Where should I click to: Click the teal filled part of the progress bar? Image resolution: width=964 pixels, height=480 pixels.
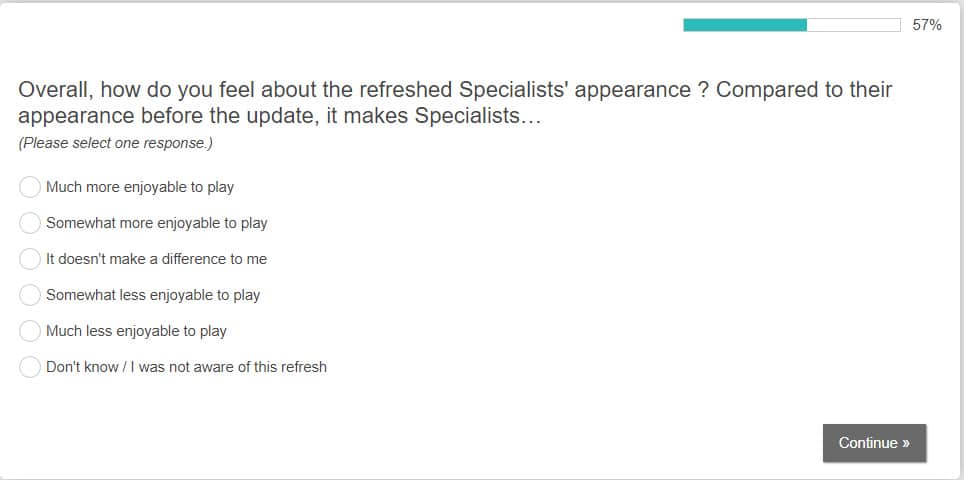744,25
